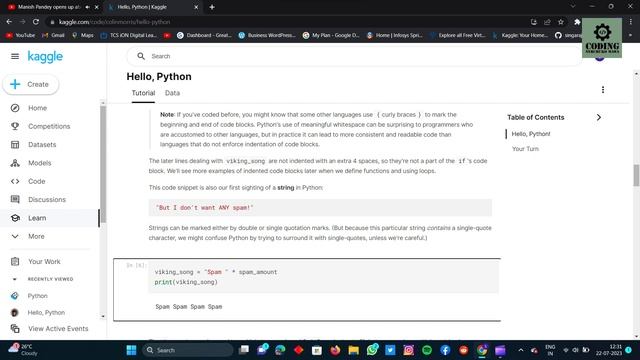This screenshot has height=360, width=640.
Task: Open the TCS iON Digital Learning bookmark
Action: (129, 36)
